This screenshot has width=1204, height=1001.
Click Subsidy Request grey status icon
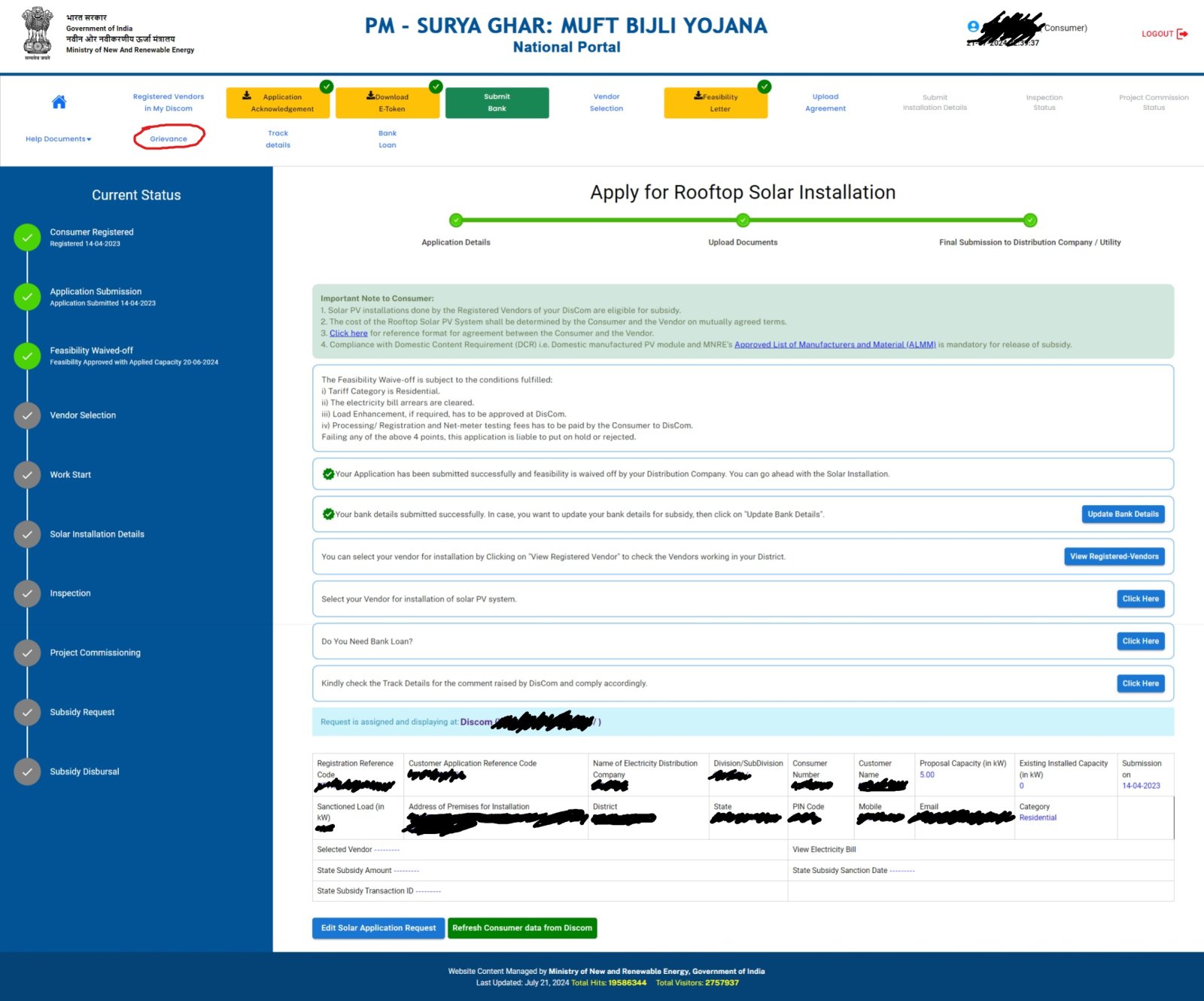click(27, 712)
